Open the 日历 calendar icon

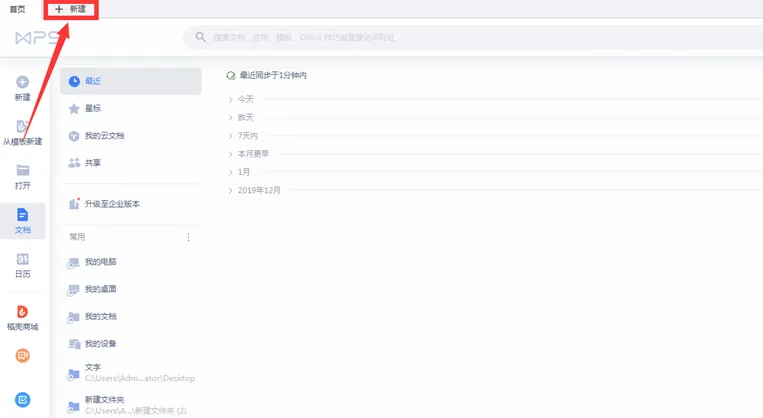(x=22, y=258)
